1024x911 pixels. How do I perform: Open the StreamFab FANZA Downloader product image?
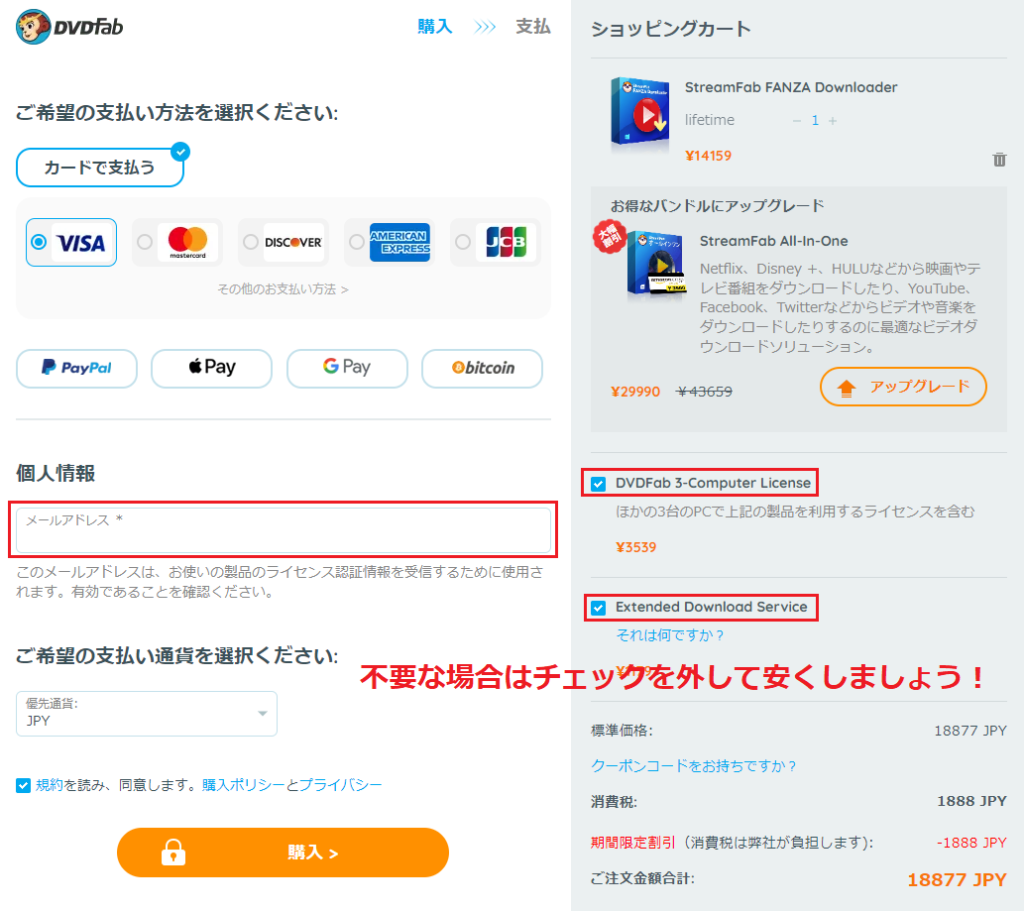tap(639, 114)
